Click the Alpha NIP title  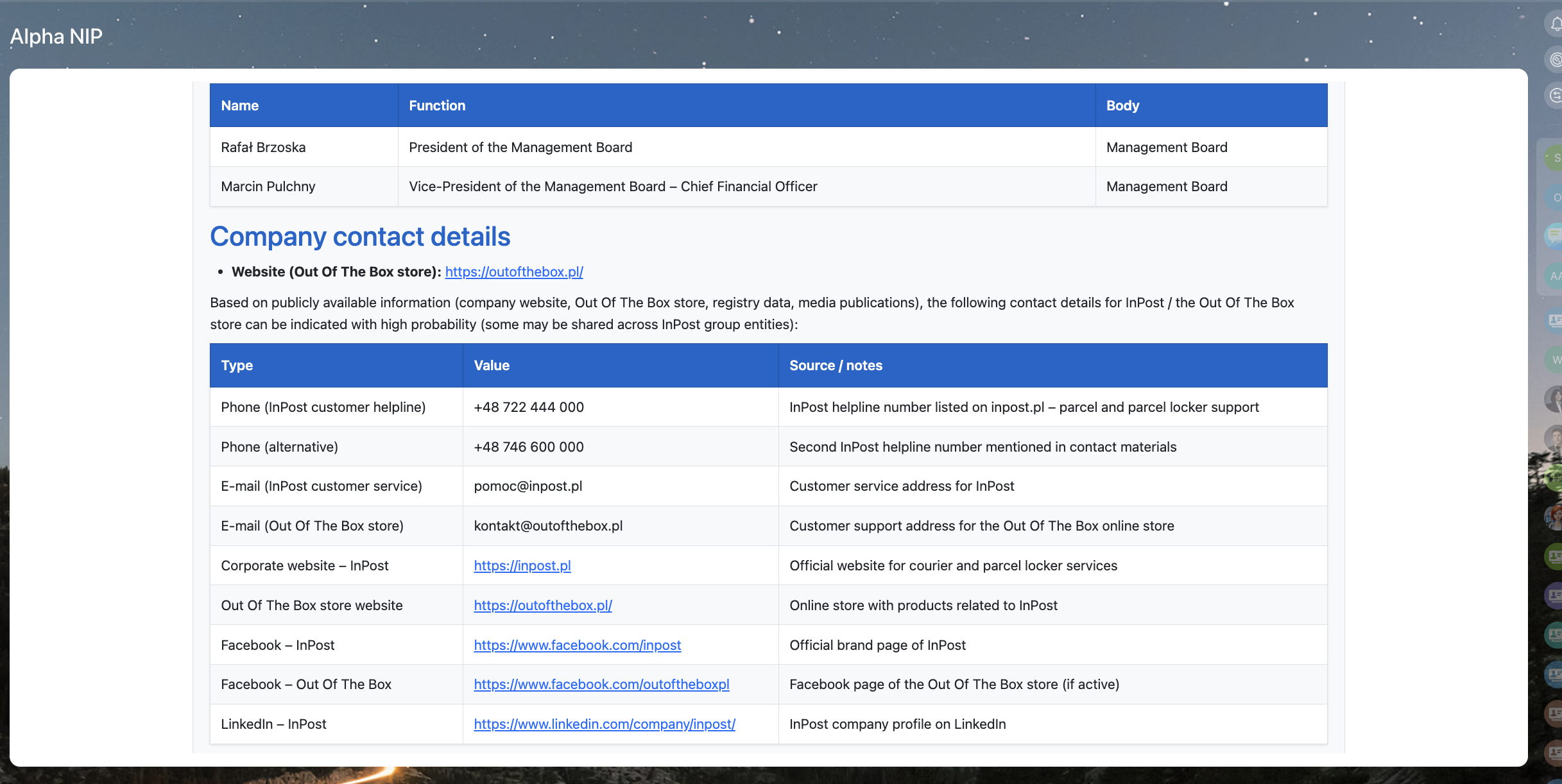click(56, 37)
